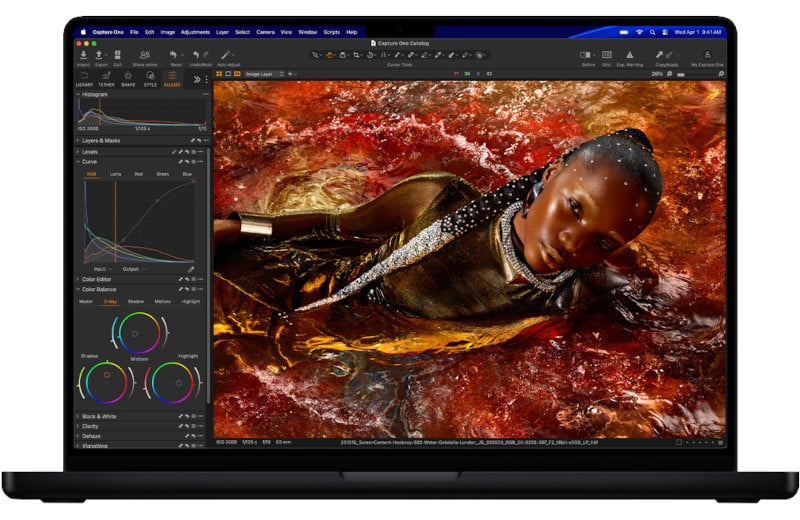Click the large magnifier at zoom slider end
The width and height of the screenshot is (800, 520).
click(721, 74)
